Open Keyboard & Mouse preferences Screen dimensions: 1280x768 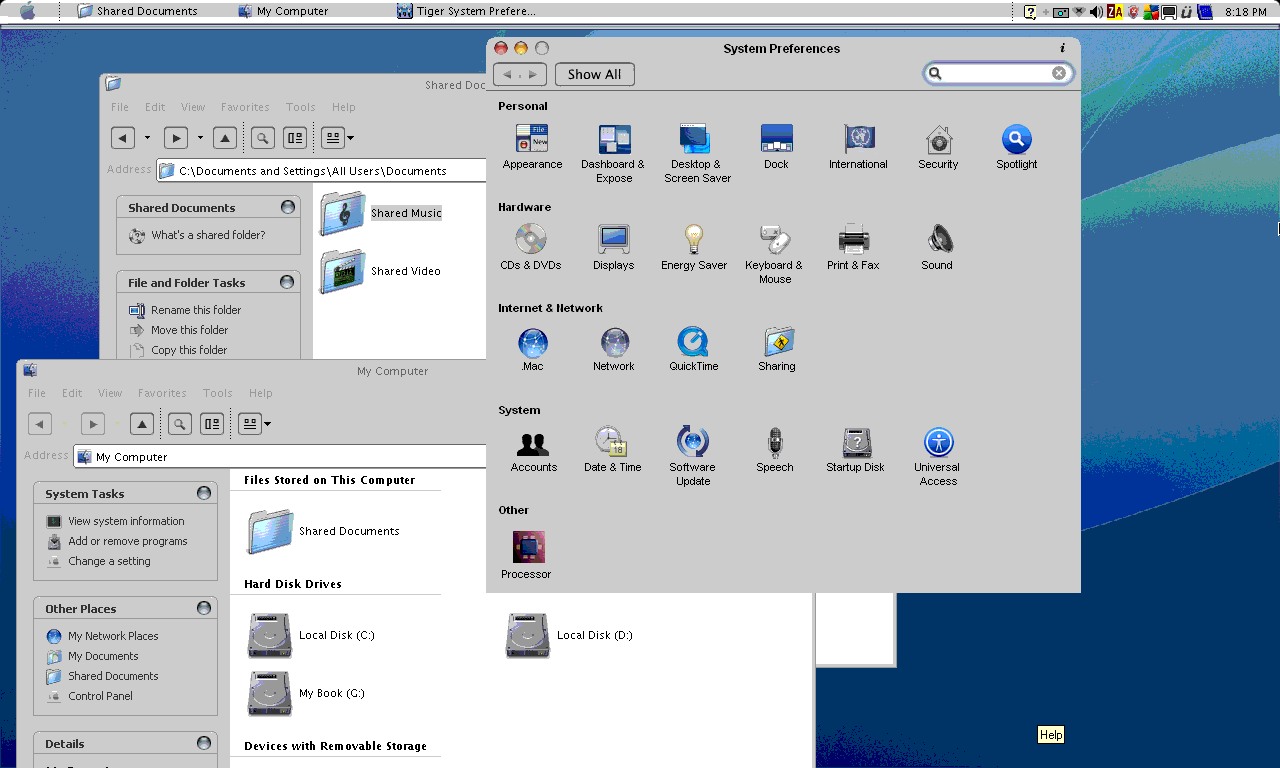(774, 255)
